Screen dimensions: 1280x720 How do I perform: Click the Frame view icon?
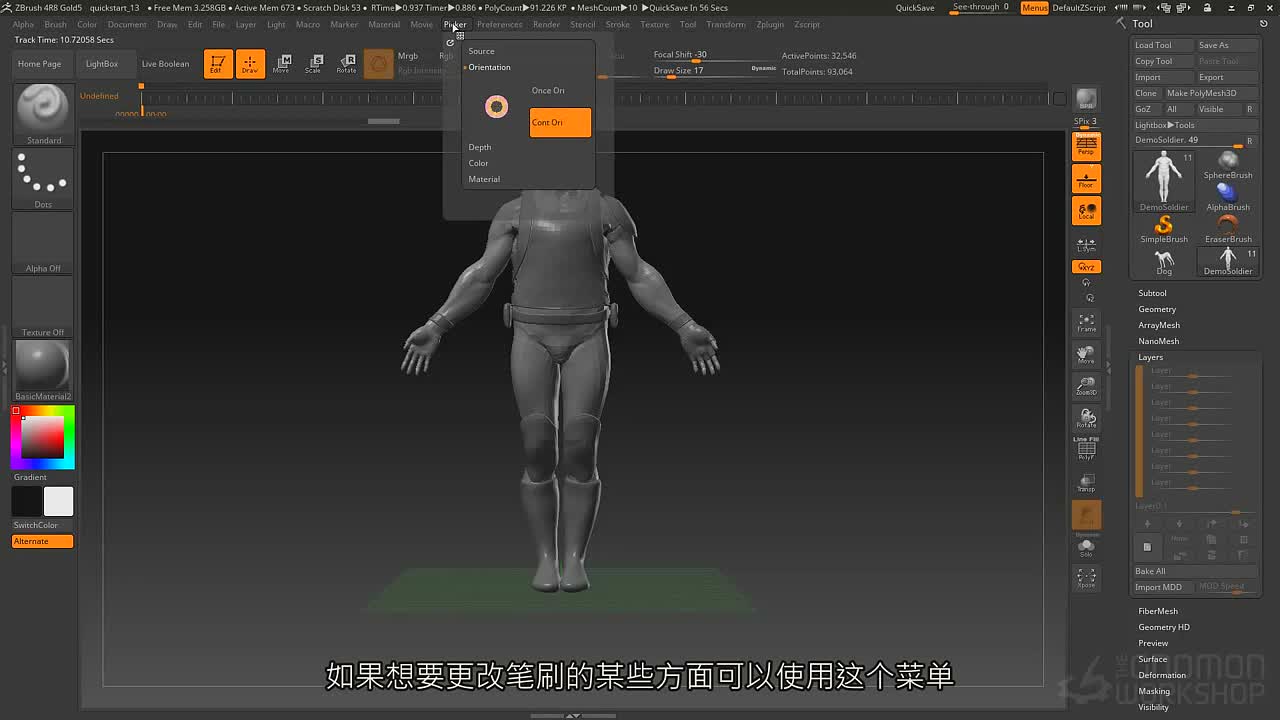(x=1086, y=322)
